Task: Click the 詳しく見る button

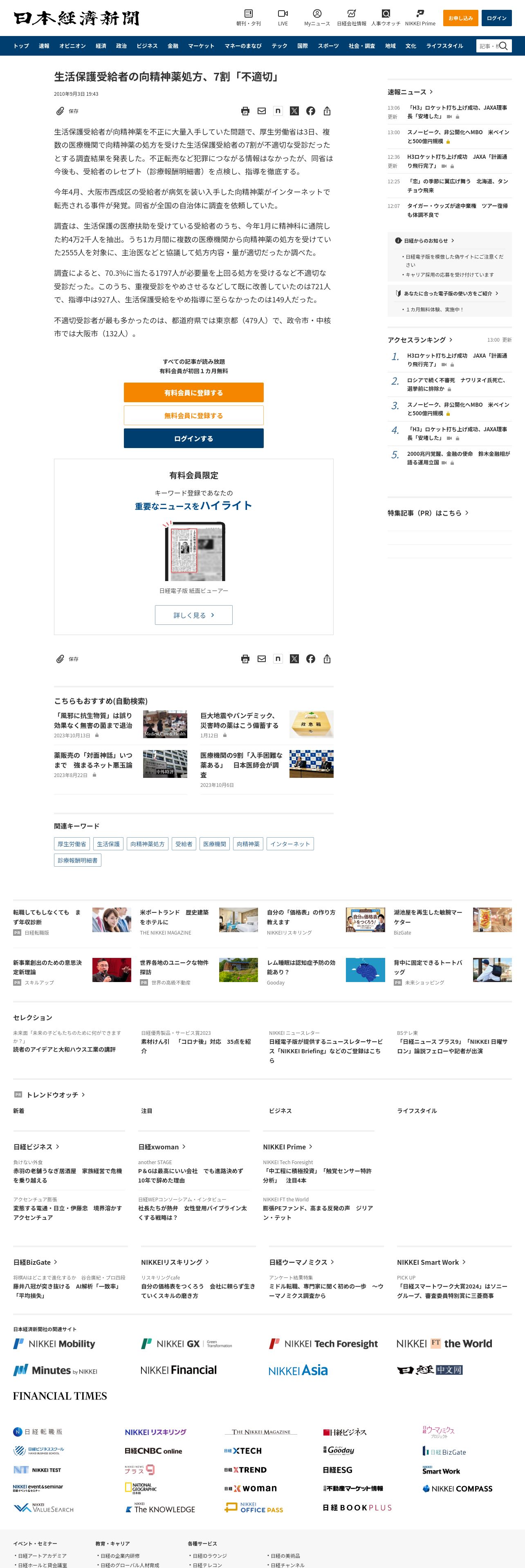Action: [x=193, y=615]
